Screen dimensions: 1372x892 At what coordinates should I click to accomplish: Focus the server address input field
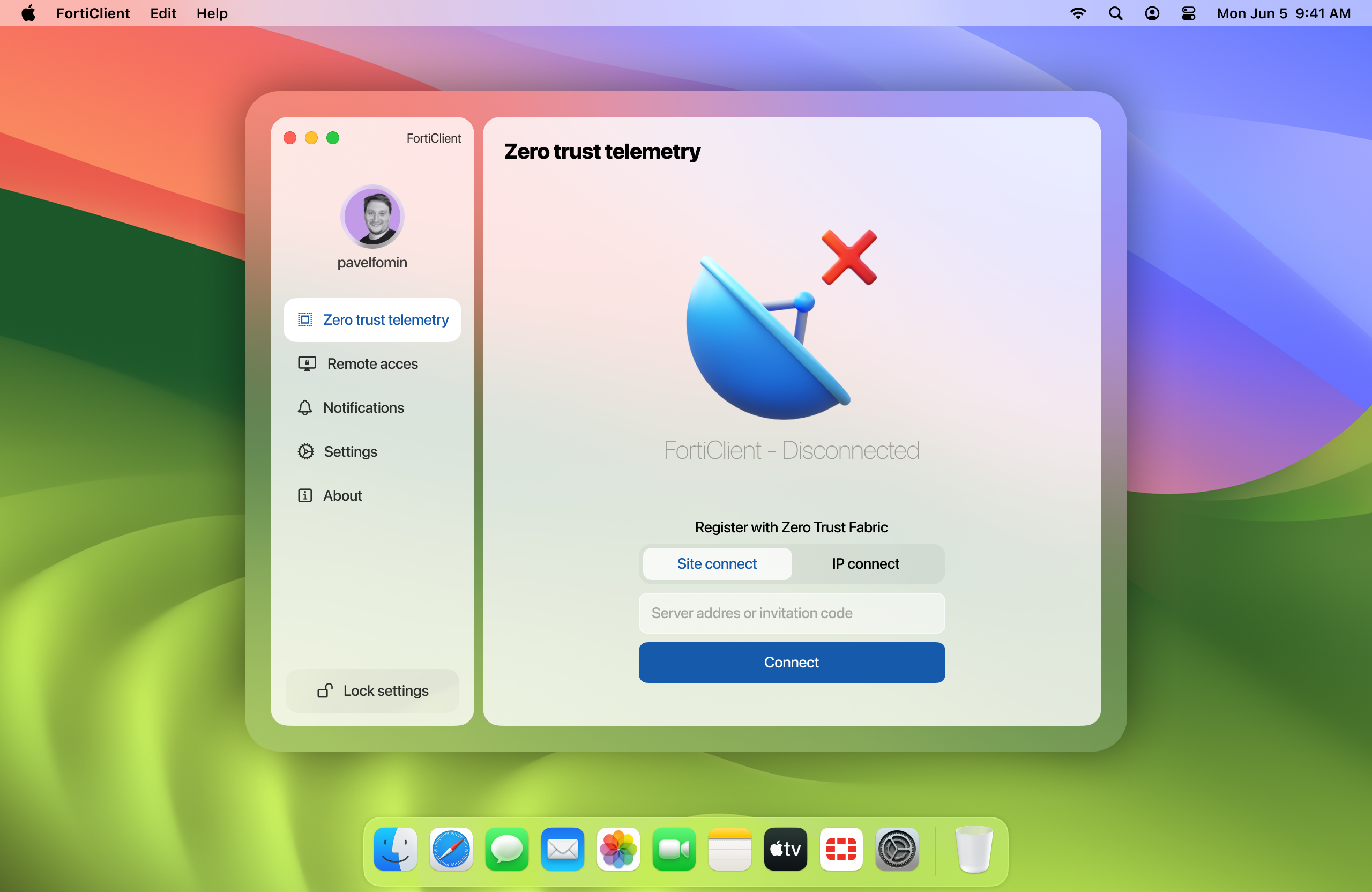tap(791, 613)
